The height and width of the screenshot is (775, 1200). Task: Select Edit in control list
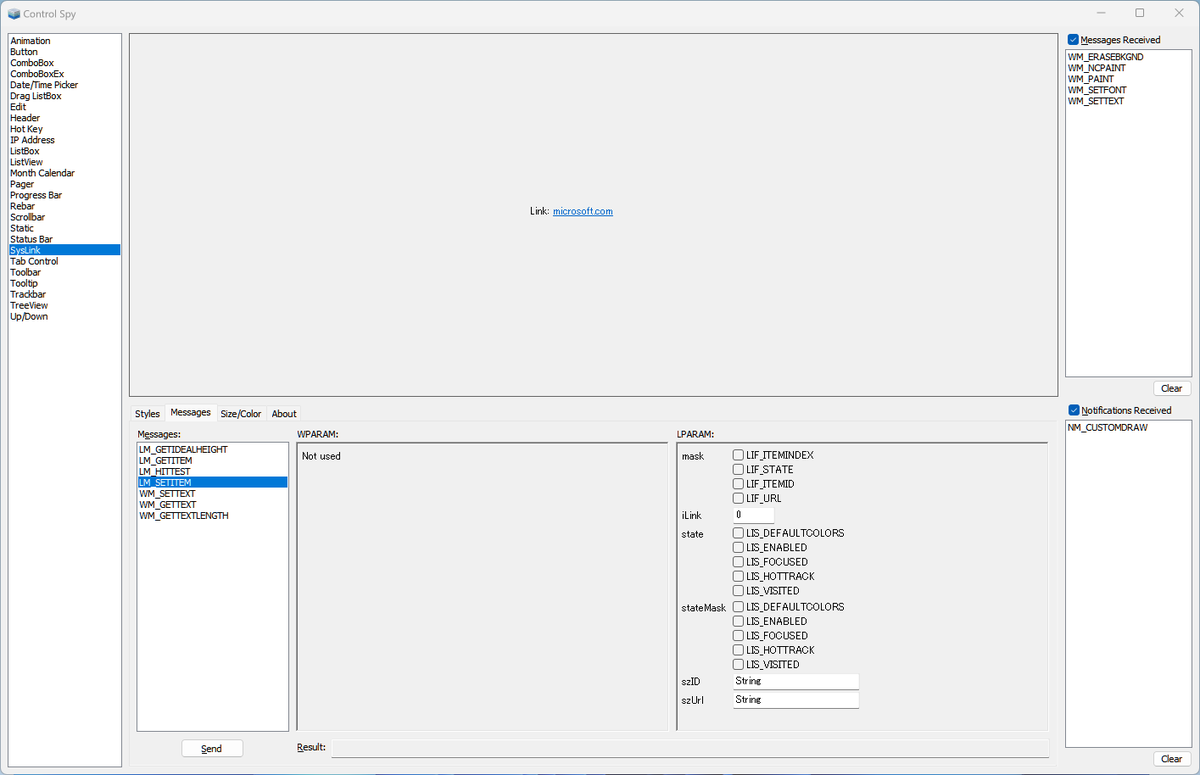[x=65, y=107]
